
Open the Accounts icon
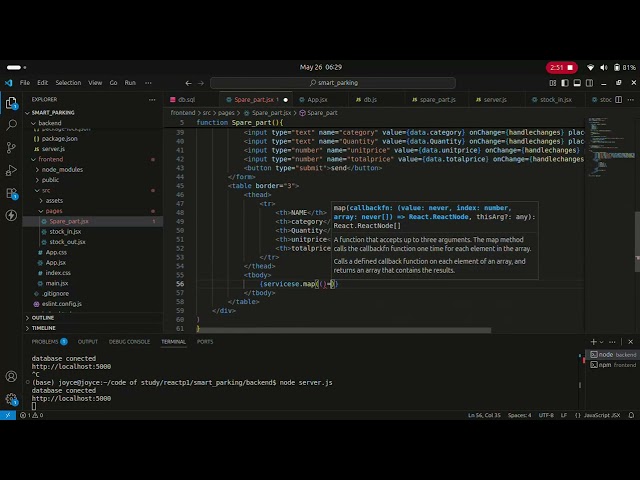[11, 376]
